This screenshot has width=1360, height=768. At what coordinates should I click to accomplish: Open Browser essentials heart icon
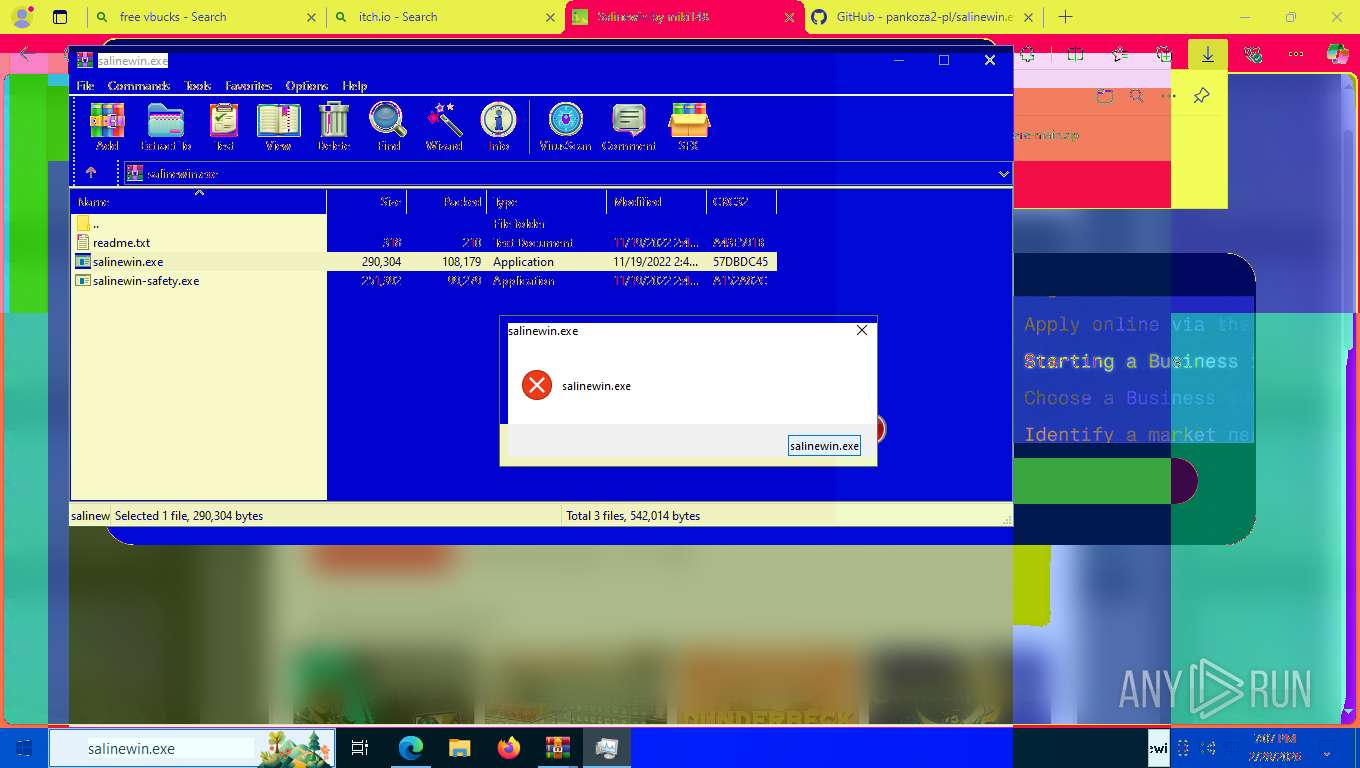click(1253, 55)
